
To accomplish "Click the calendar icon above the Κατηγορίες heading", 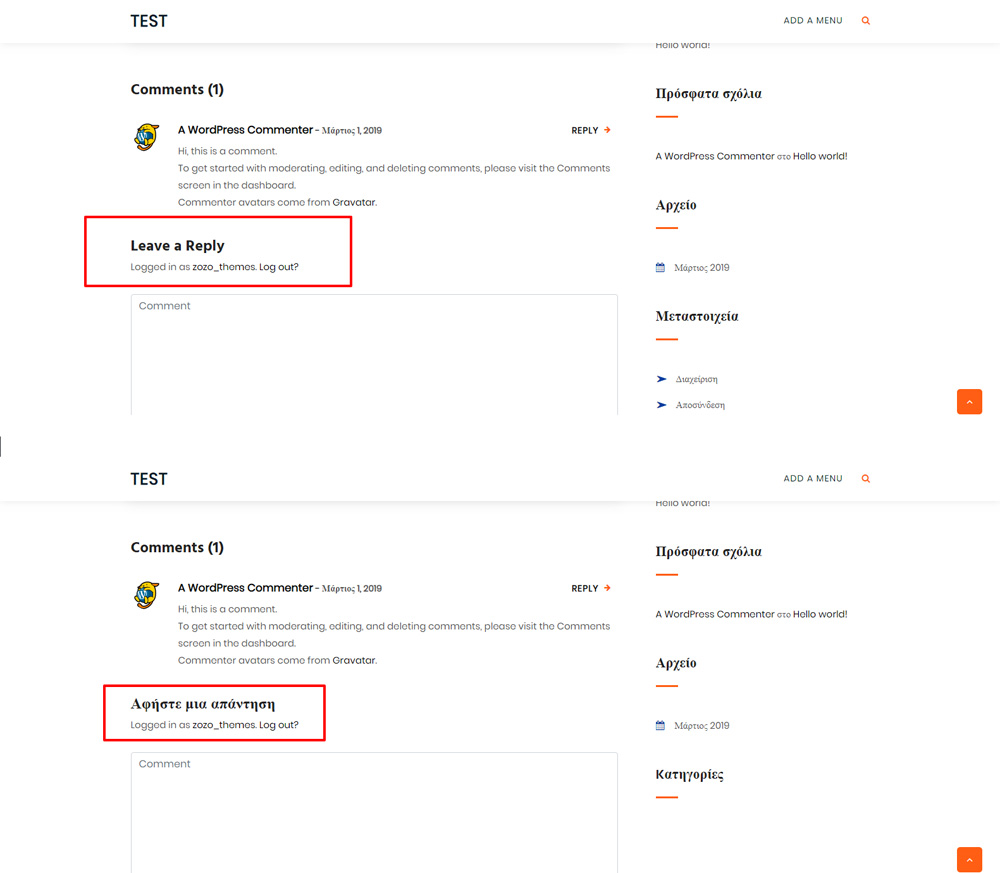I will tap(660, 726).
